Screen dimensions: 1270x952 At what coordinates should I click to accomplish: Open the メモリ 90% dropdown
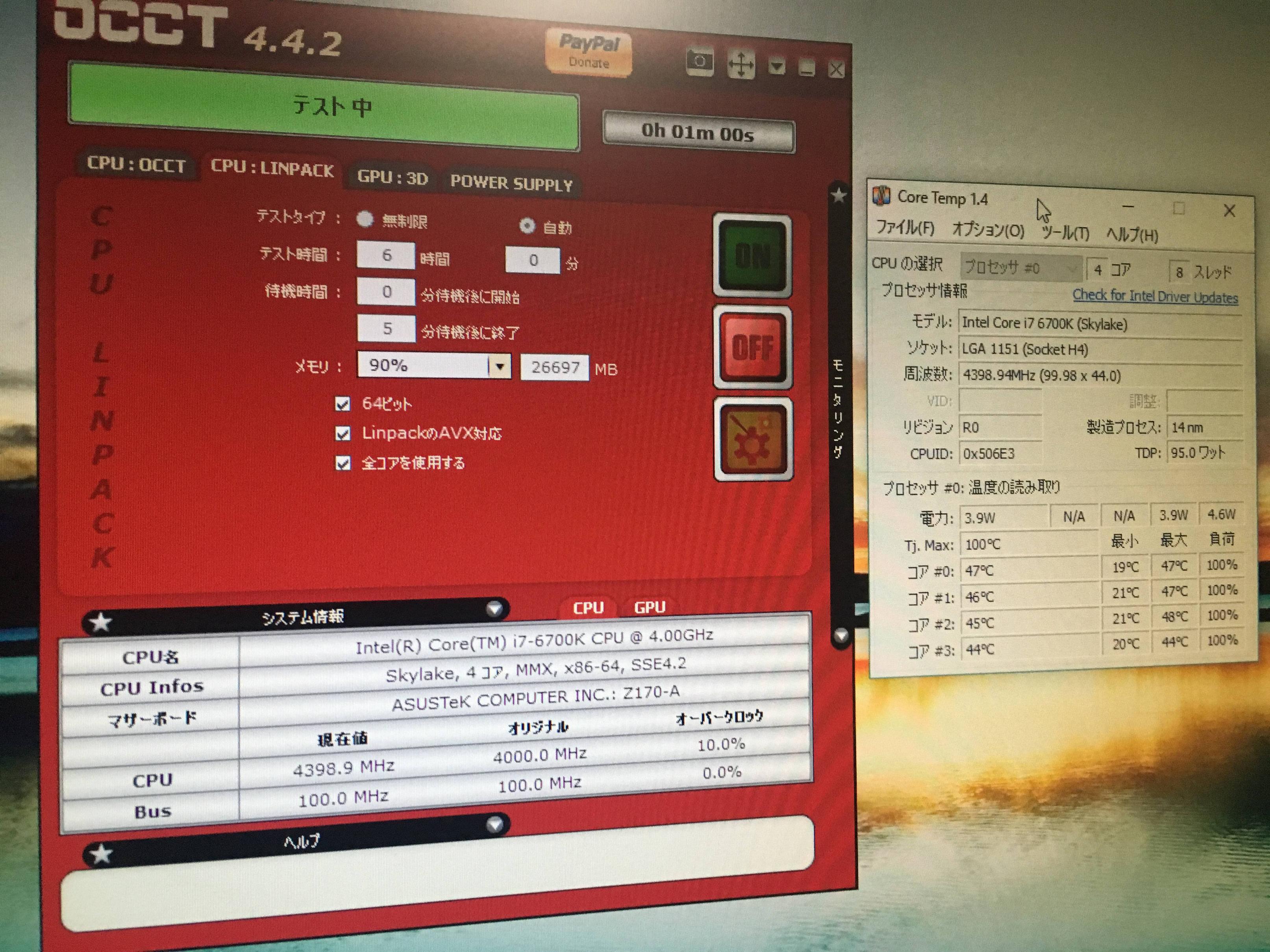pyautogui.click(x=500, y=366)
